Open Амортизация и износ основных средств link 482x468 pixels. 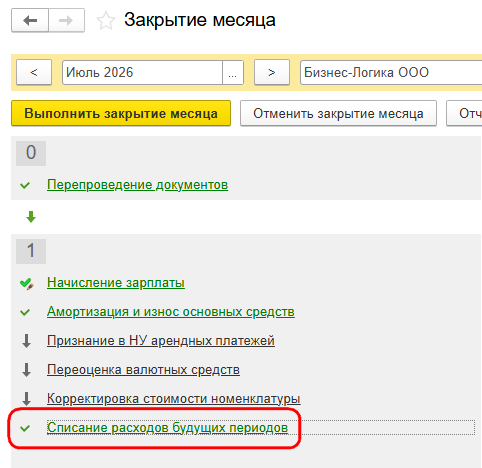[x=171, y=312]
